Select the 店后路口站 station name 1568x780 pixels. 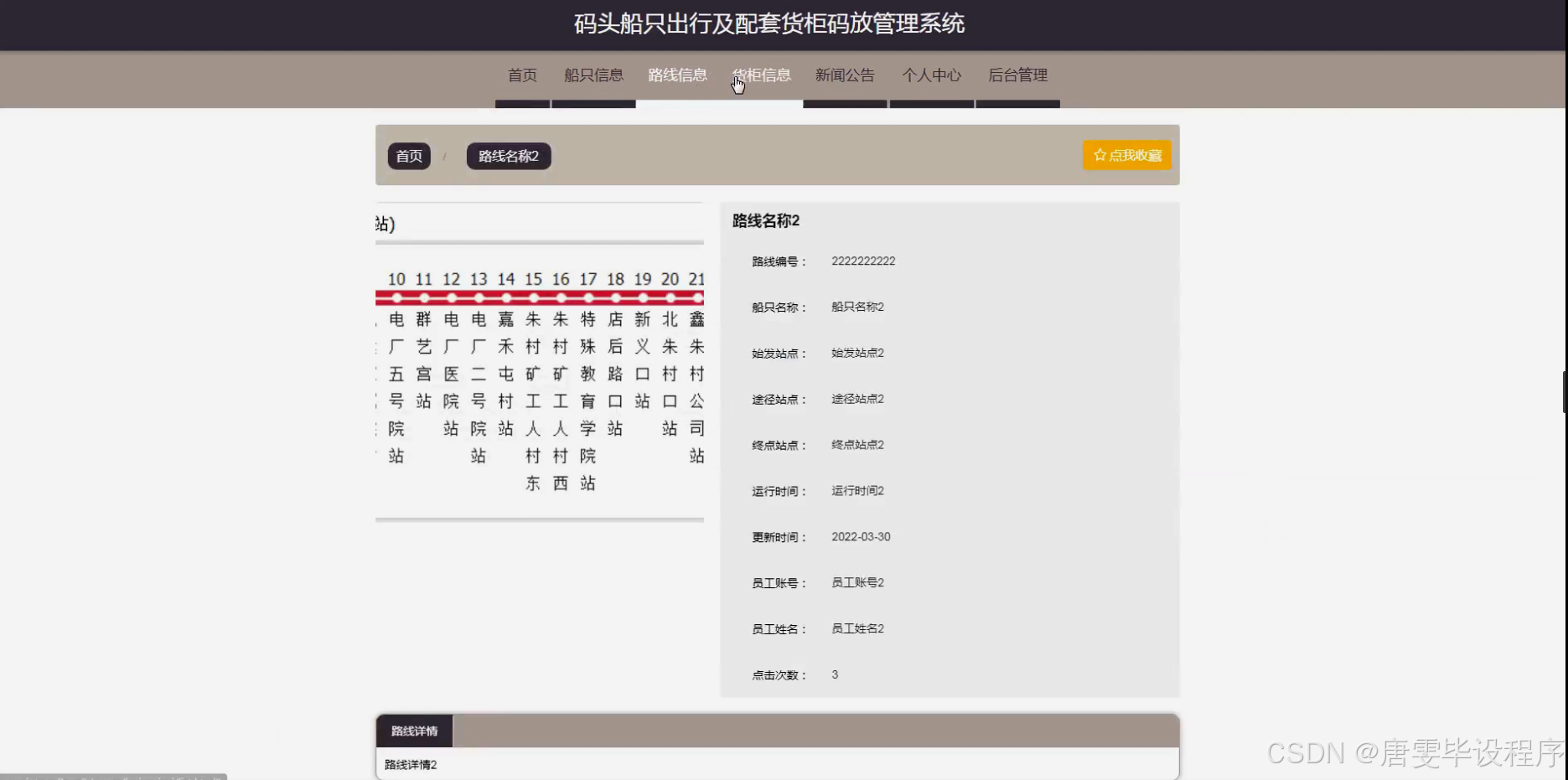click(x=615, y=374)
